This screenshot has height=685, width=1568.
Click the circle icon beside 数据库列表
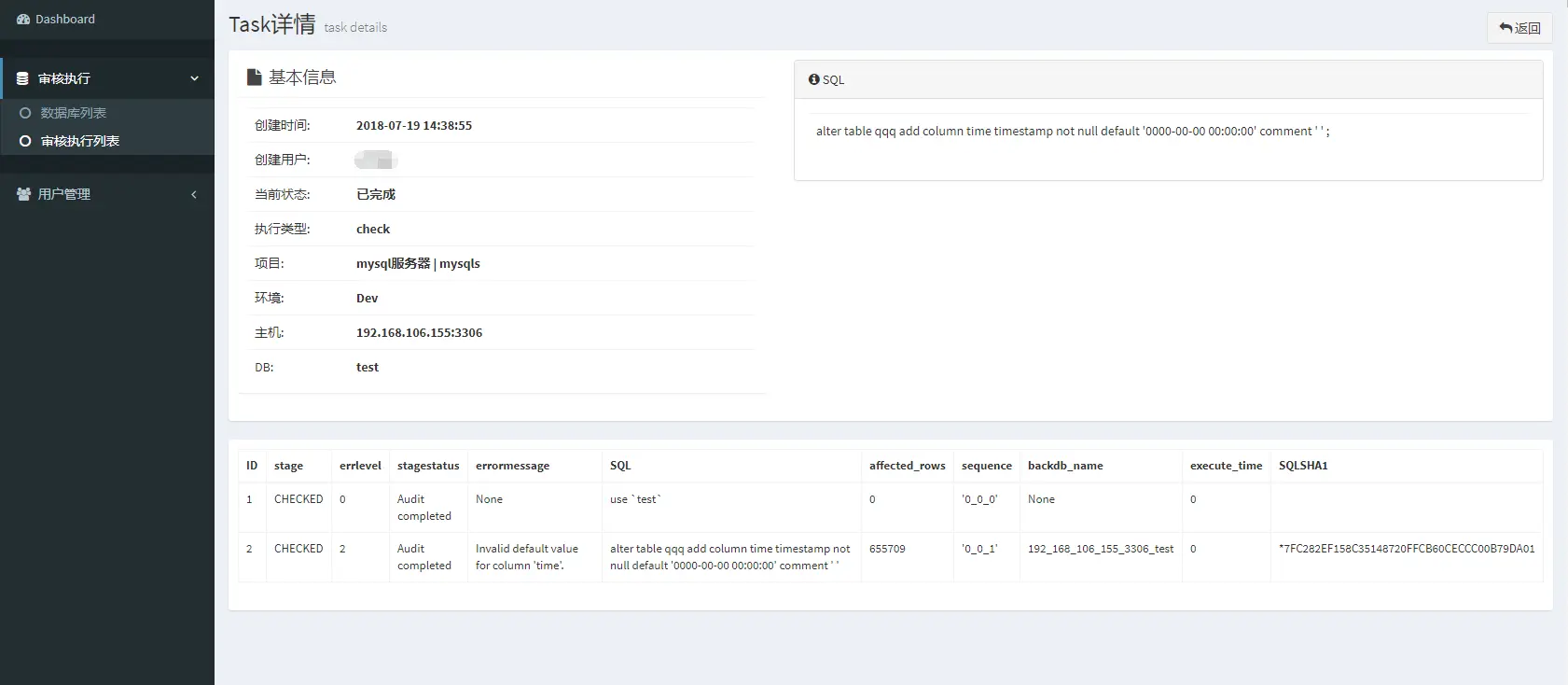pos(26,113)
